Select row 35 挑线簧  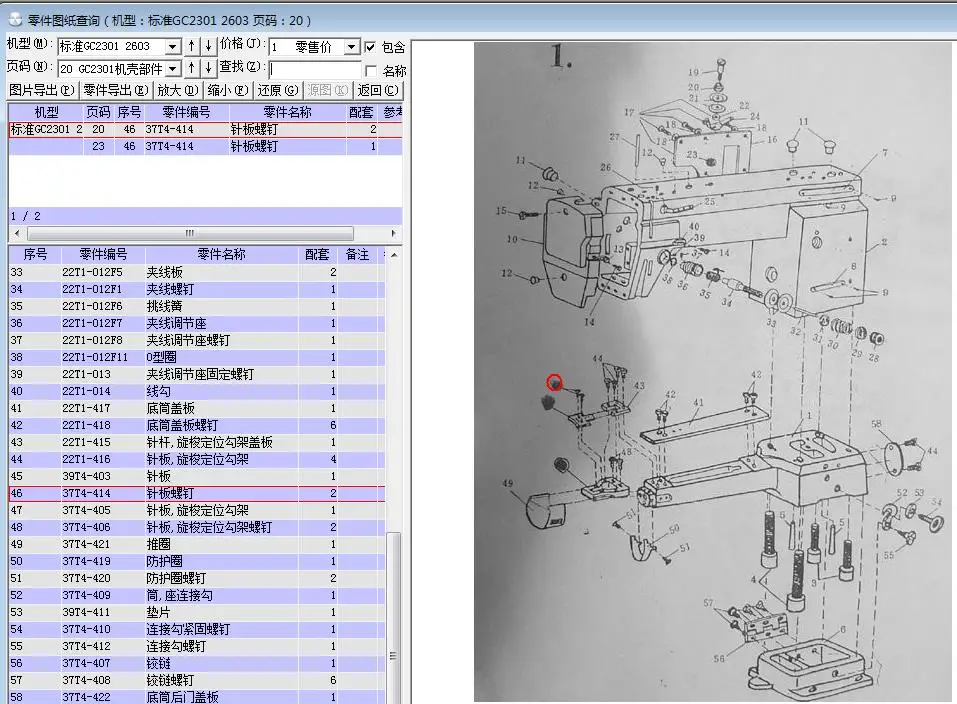[x=197, y=306]
